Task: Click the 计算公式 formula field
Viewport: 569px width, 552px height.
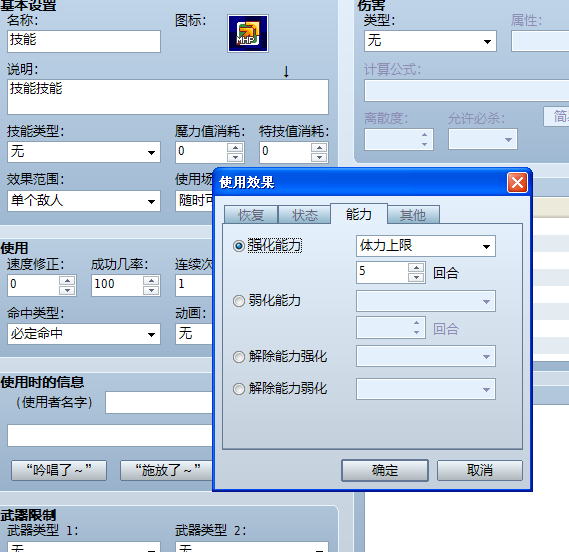Action: (467, 91)
